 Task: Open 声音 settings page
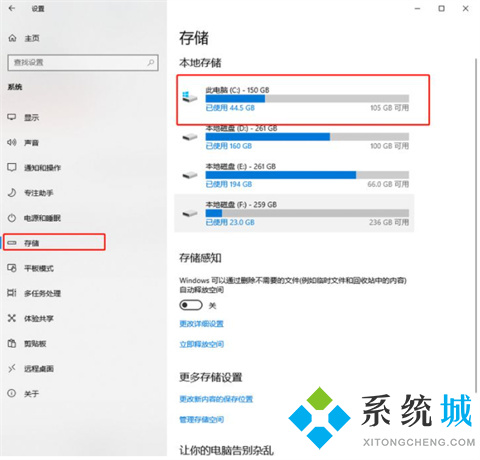coord(32,143)
